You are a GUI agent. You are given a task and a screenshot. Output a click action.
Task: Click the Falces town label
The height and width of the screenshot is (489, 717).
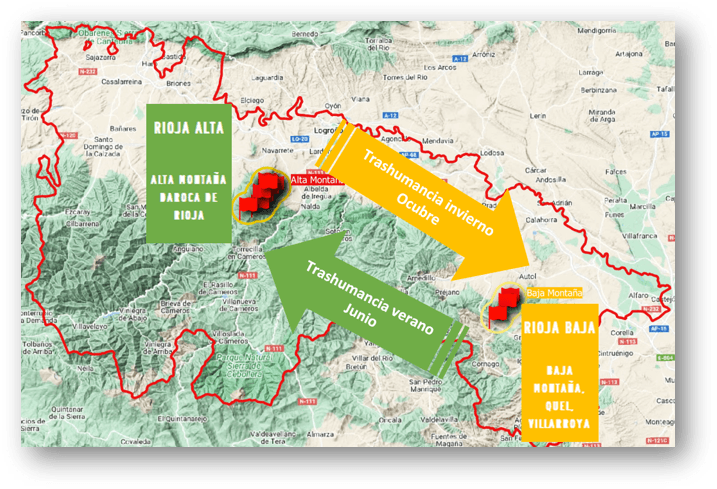click(x=615, y=172)
